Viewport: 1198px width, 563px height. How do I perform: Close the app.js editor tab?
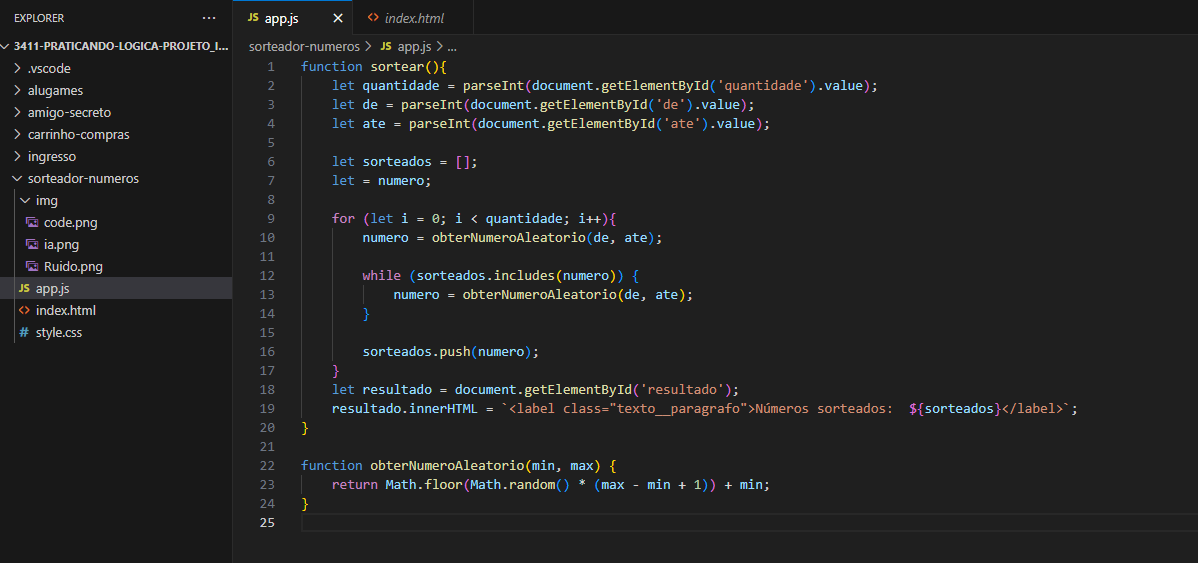point(338,18)
